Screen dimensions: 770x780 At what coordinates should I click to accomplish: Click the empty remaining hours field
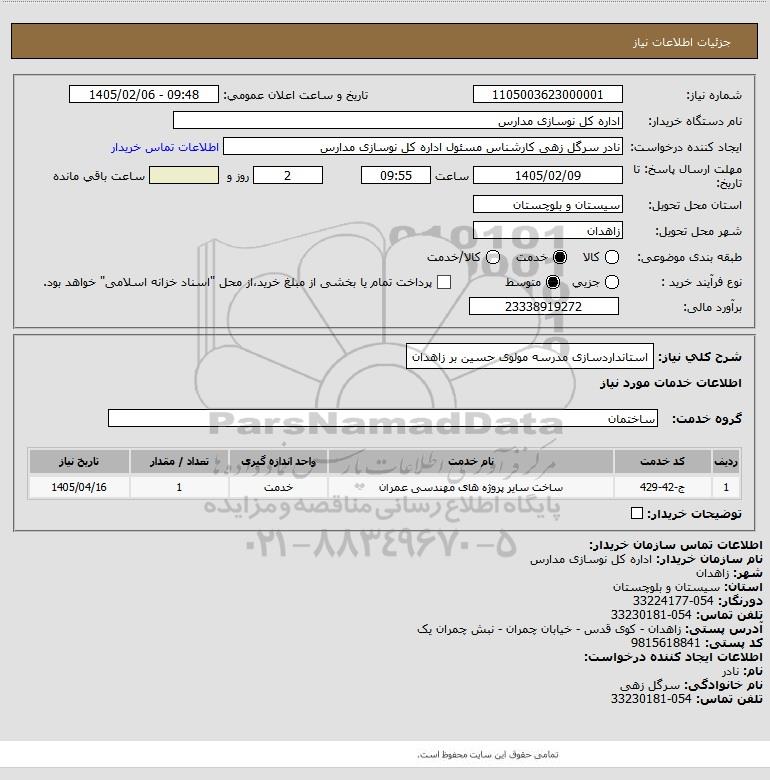click(184, 175)
